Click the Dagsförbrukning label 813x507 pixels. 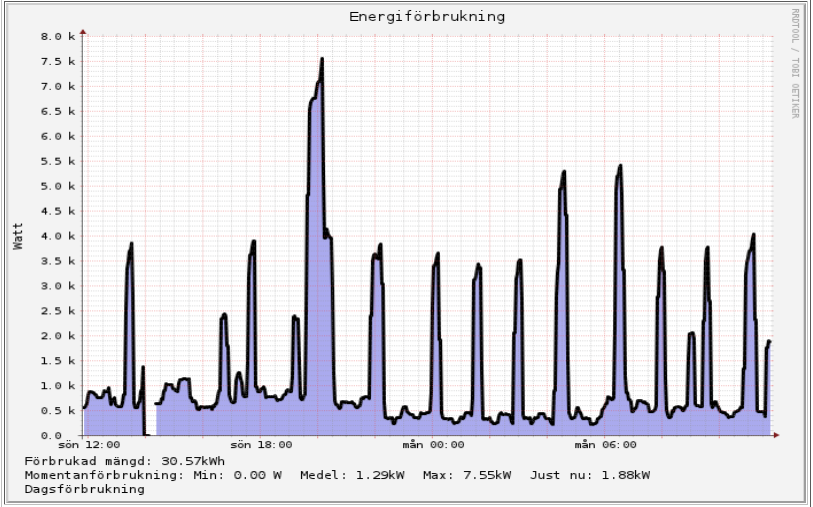click(x=85, y=489)
